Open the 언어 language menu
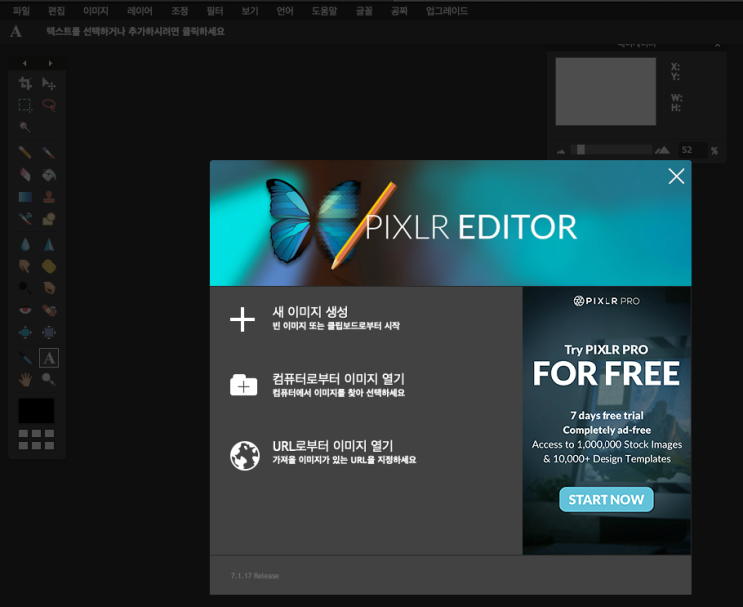 click(x=285, y=11)
